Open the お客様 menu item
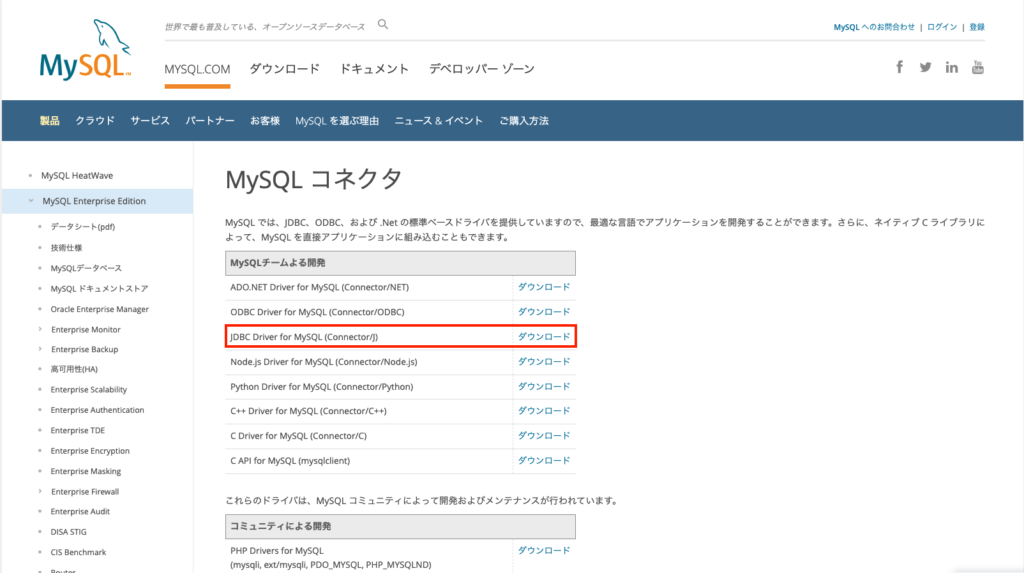The width and height of the screenshot is (1024, 573). click(x=264, y=120)
